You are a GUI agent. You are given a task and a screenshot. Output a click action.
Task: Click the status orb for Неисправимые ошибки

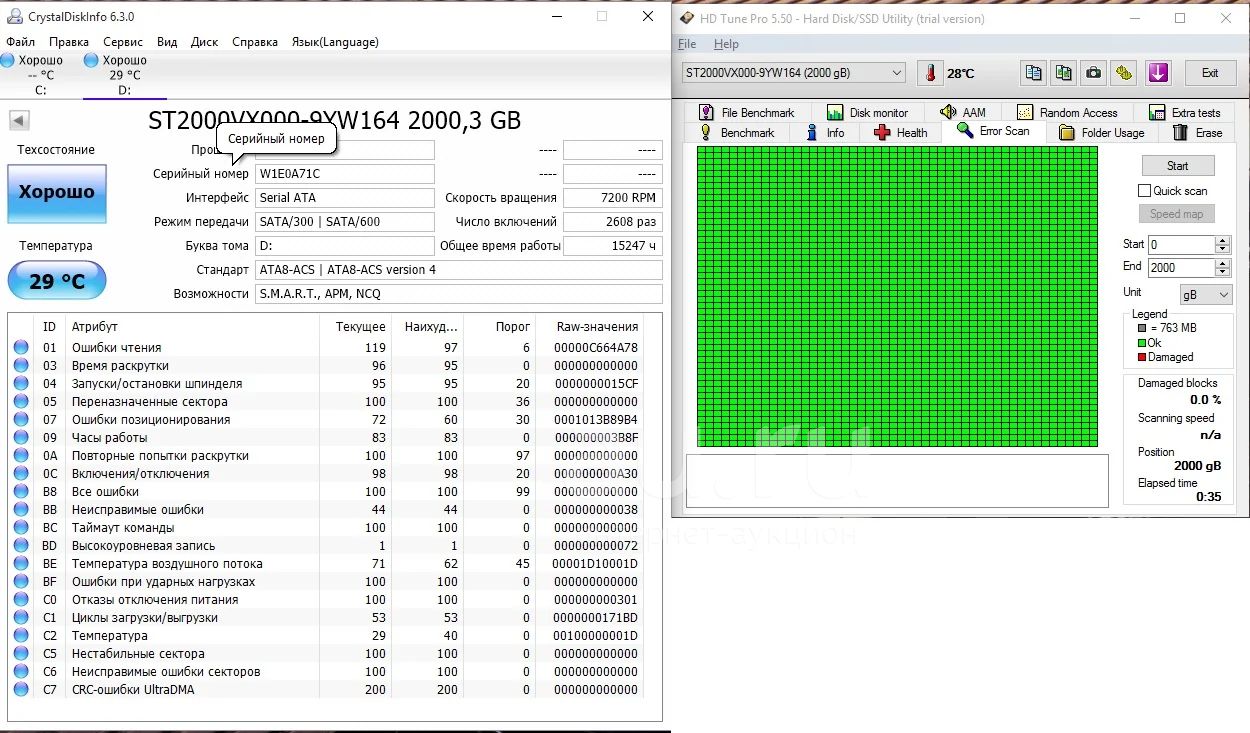click(x=21, y=510)
